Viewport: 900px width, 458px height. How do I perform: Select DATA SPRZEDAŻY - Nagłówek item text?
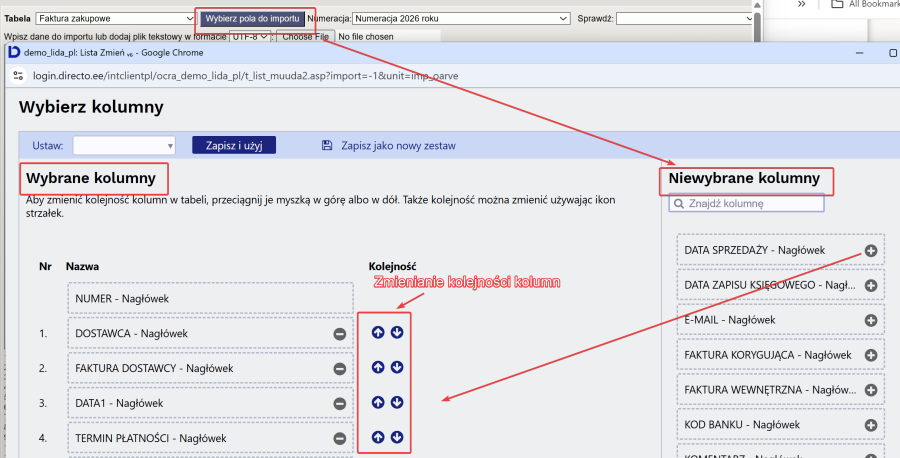pyautogui.click(x=755, y=250)
